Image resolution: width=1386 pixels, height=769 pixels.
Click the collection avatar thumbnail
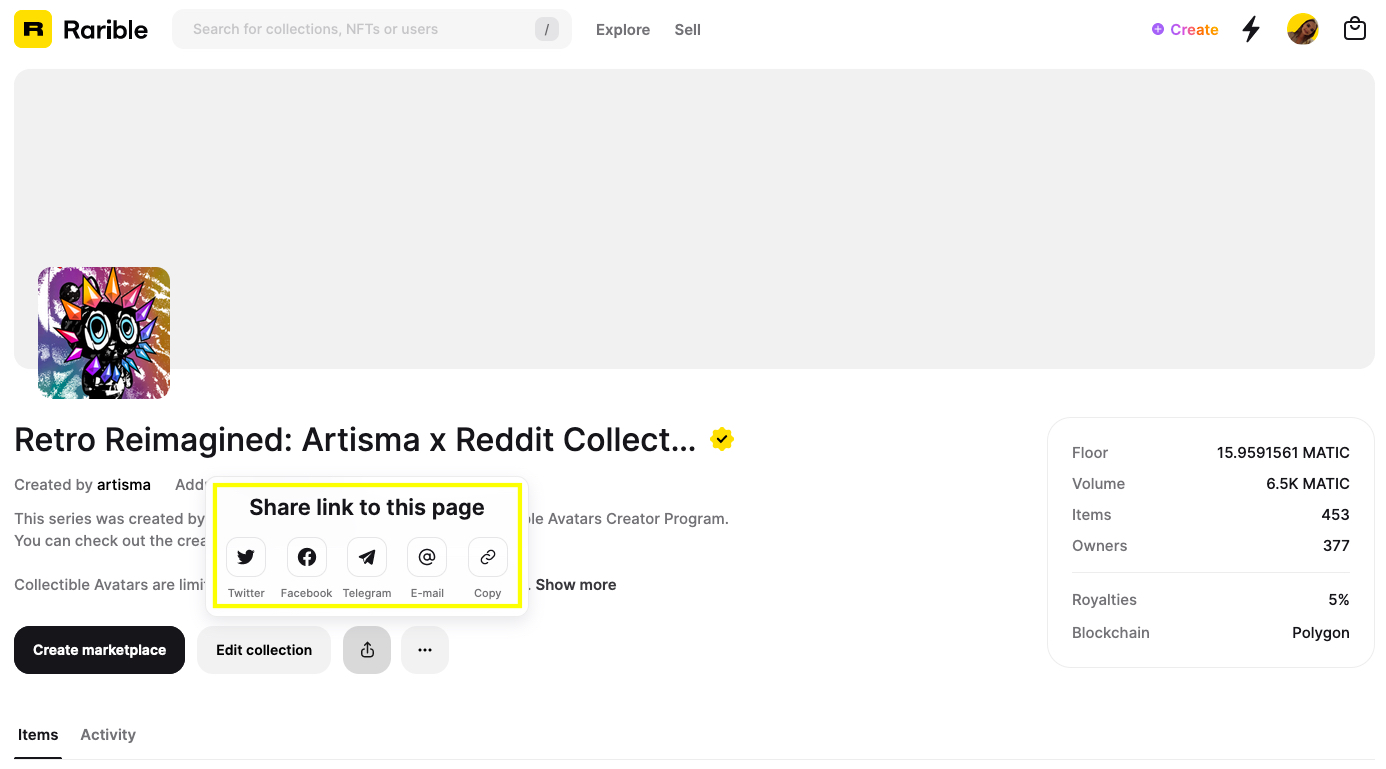(104, 333)
